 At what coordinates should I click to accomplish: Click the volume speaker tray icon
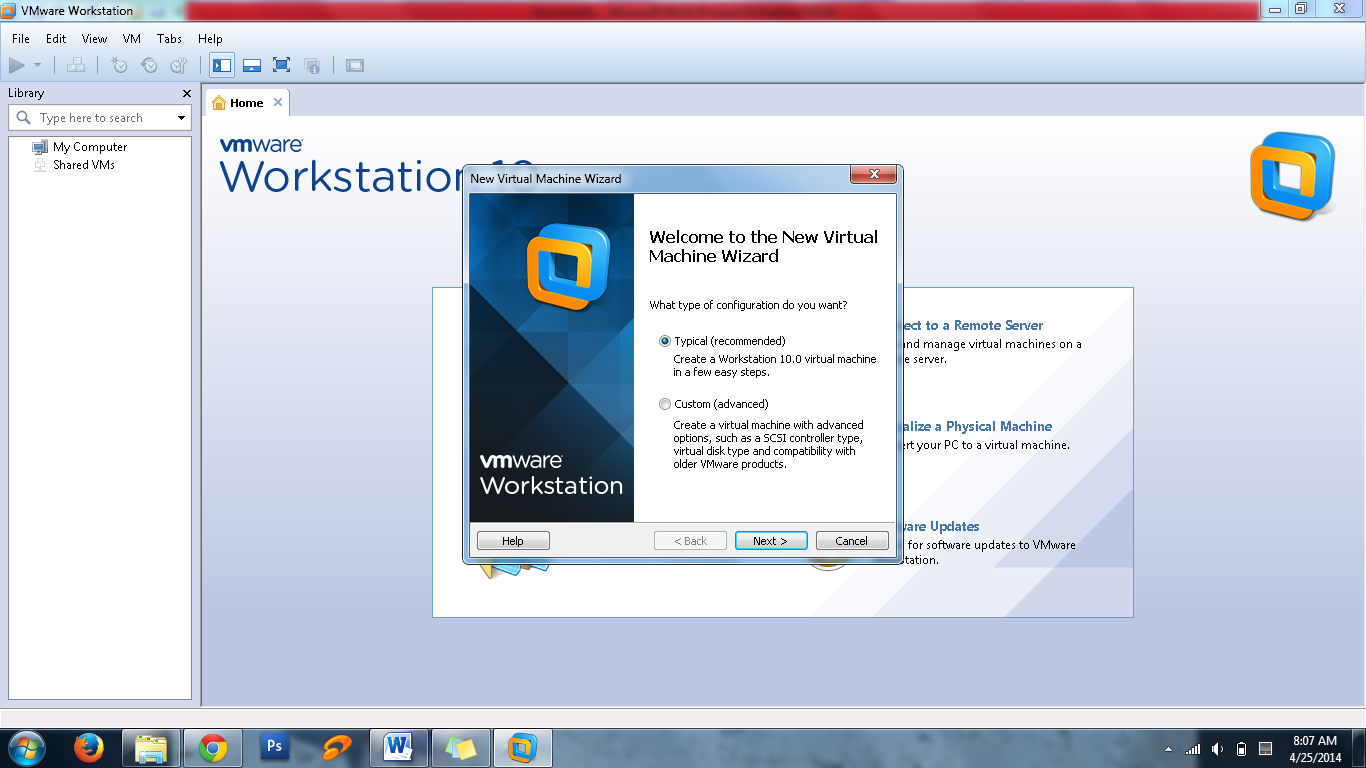tap(1217, 749)
